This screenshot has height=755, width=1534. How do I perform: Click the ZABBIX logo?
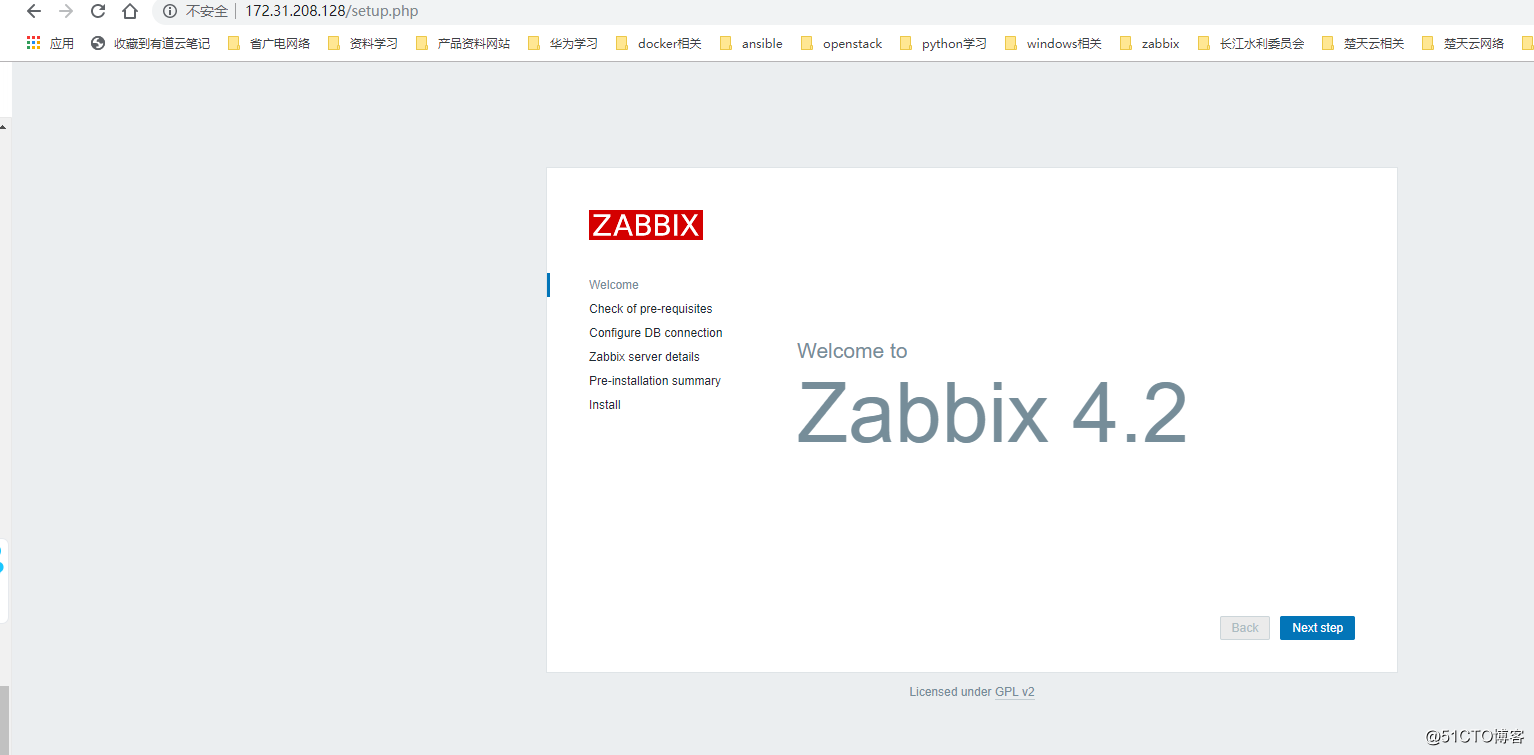pyautogui.click(x=645, y=224)
